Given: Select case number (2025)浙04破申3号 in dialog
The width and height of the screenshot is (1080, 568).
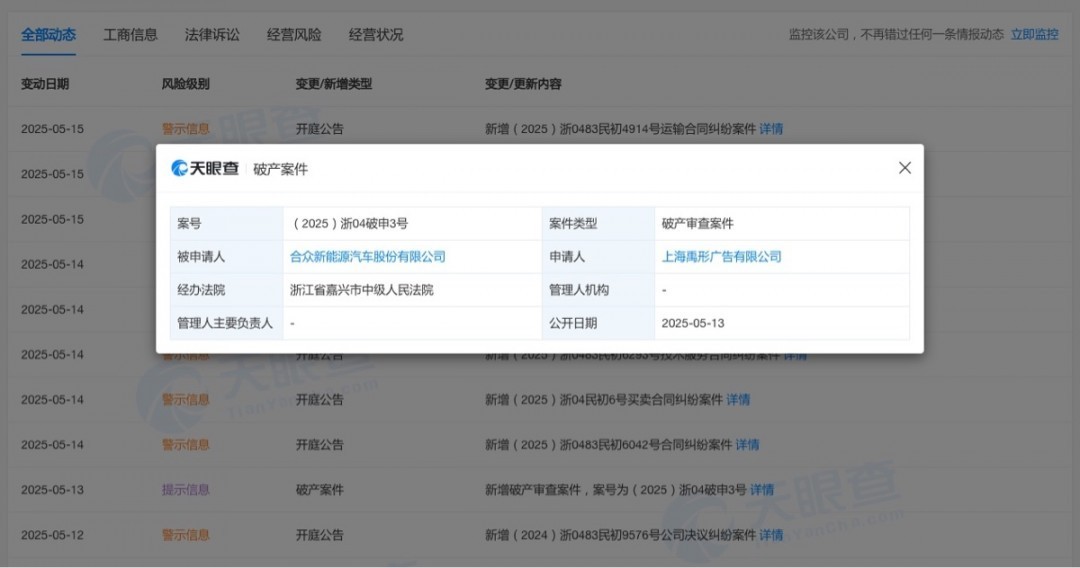Looking at the screenshot, I should coord(350,224).
